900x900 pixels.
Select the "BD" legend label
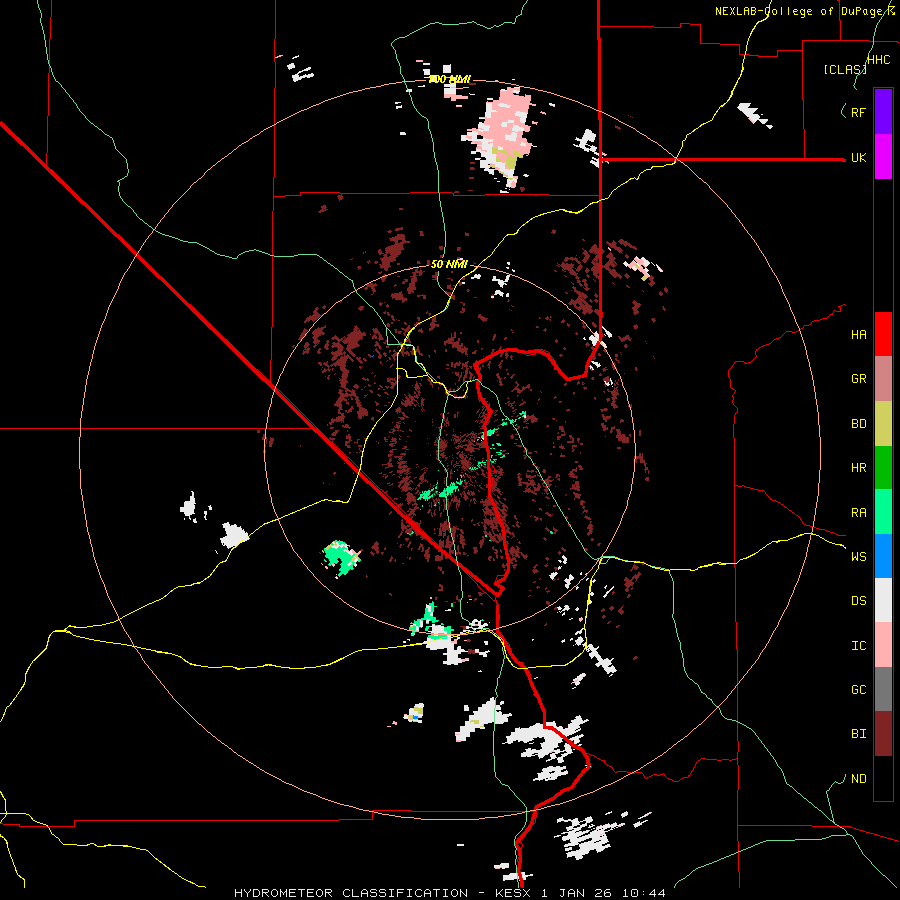[x=858, y=424]
